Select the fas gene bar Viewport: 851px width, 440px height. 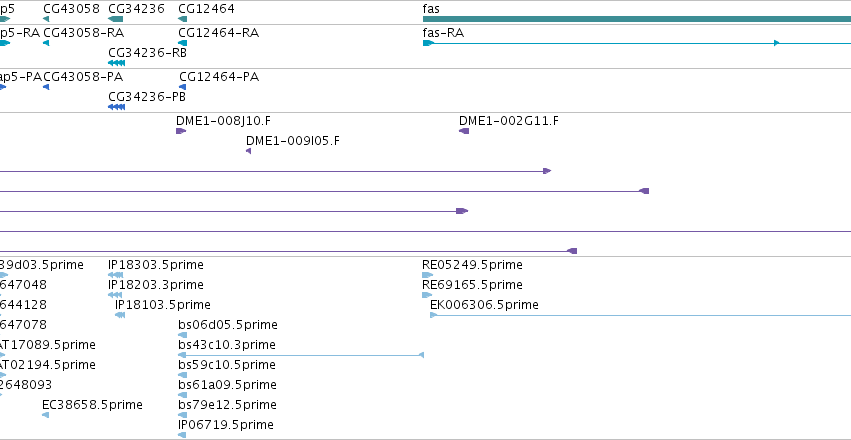637,19
